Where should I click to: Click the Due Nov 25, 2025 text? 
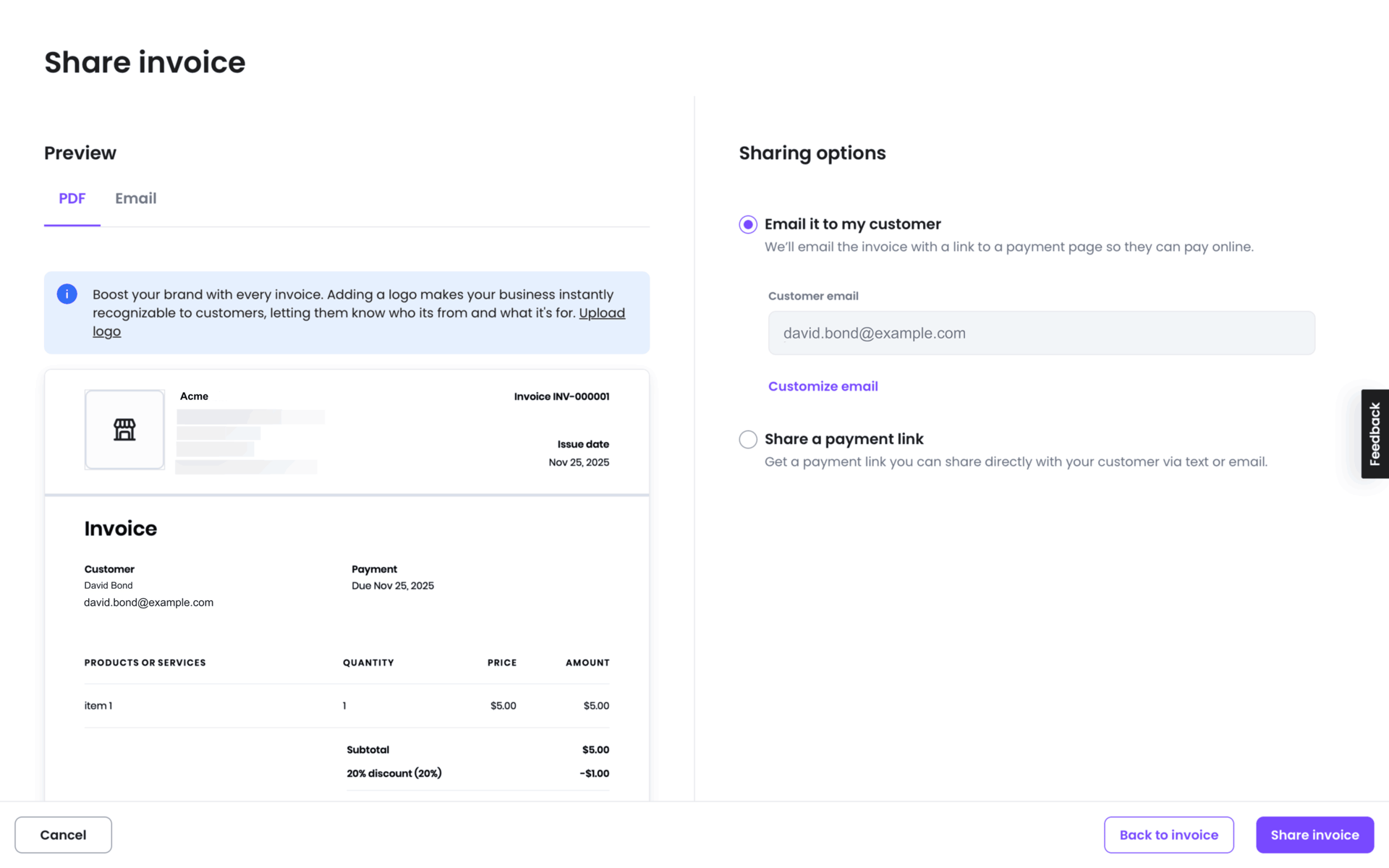[x=393, y=586]
